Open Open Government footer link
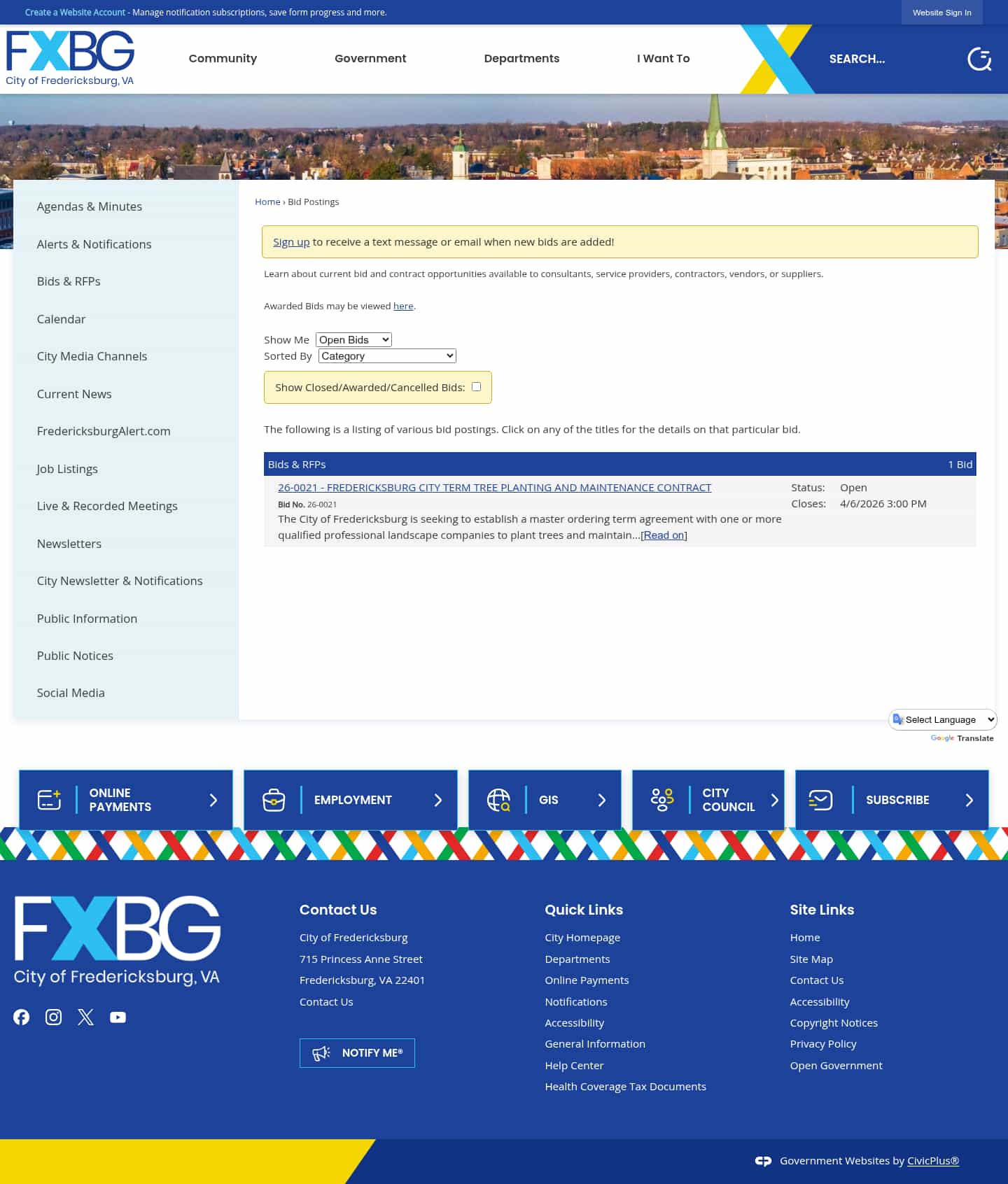The height and width of the screenshot is (1184, 1008). (836, 1066)
